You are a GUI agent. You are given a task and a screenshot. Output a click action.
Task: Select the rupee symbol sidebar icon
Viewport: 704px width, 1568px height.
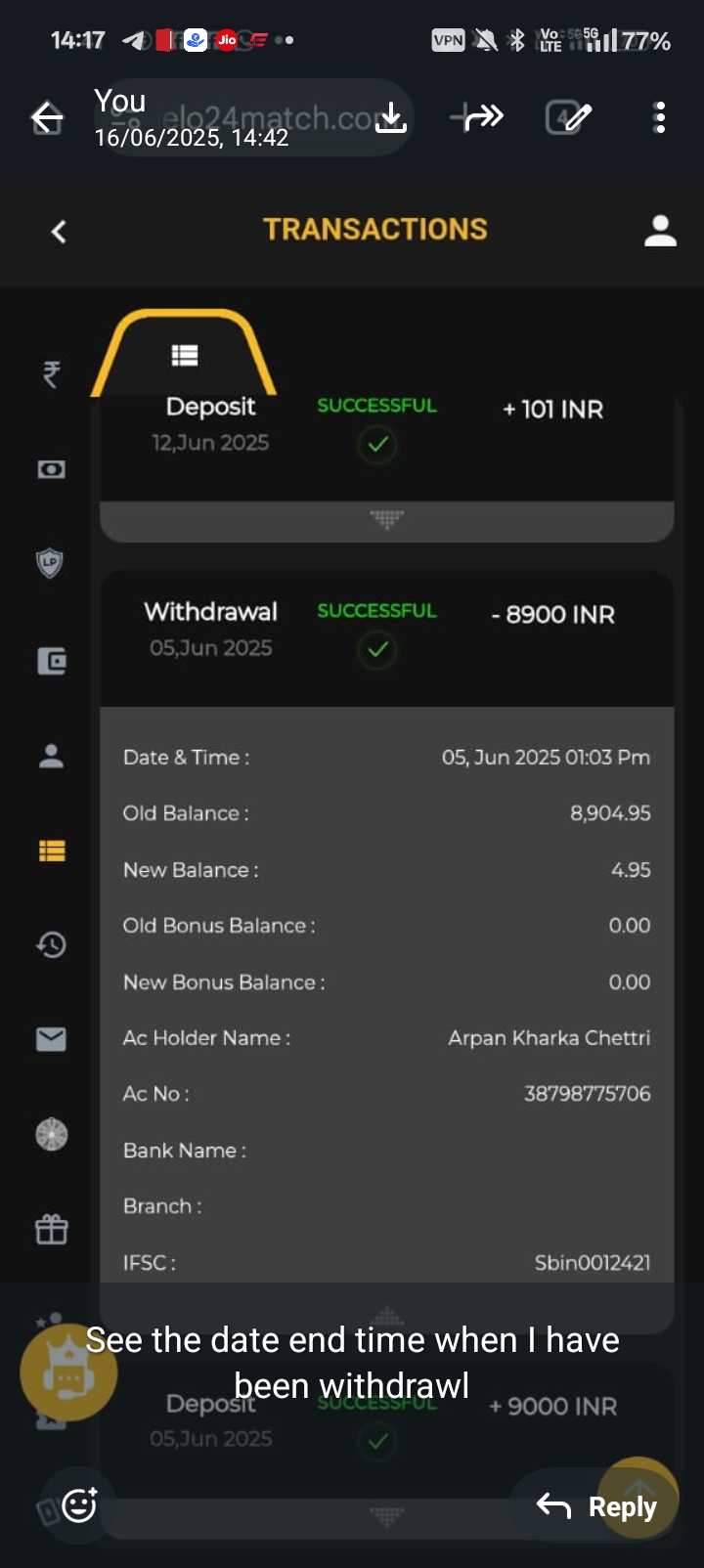pos(51,373)
